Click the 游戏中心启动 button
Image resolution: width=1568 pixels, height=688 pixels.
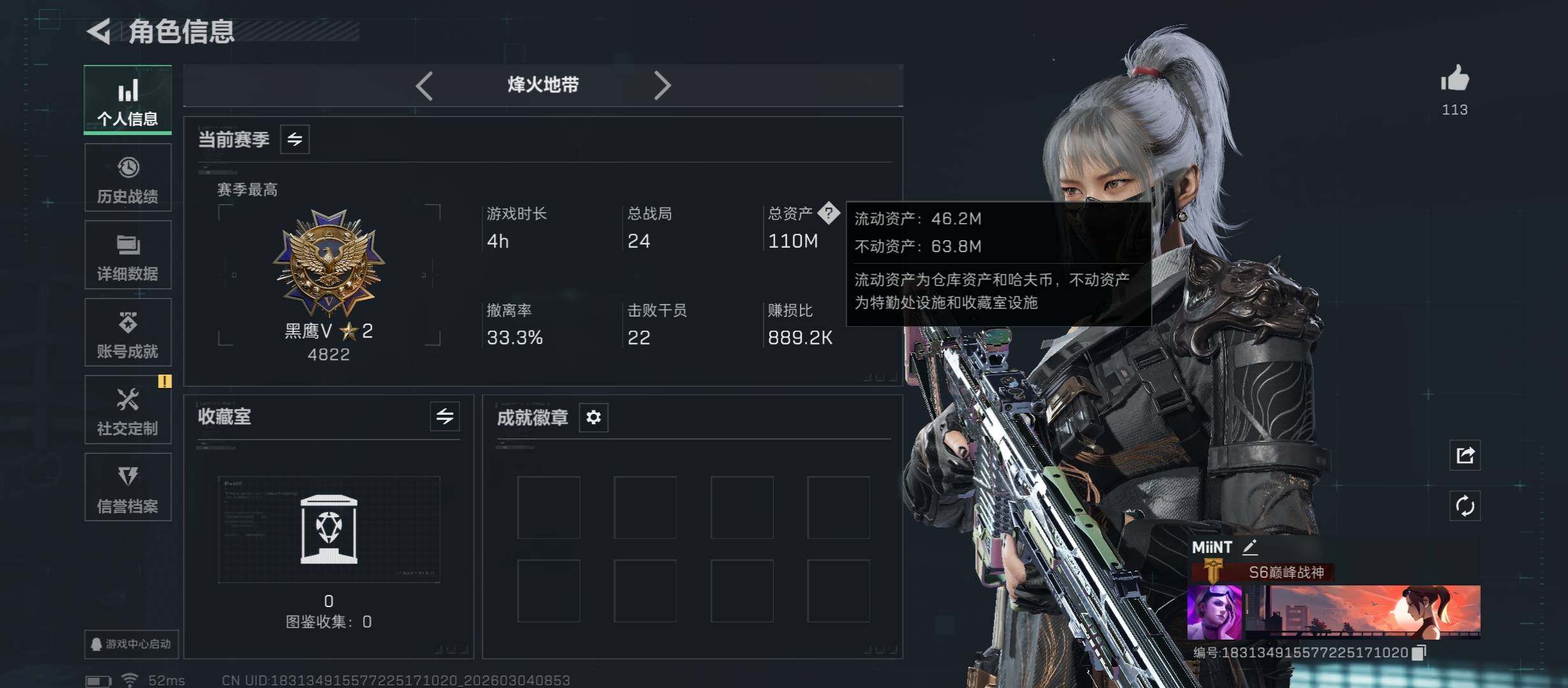click(131, 644)
